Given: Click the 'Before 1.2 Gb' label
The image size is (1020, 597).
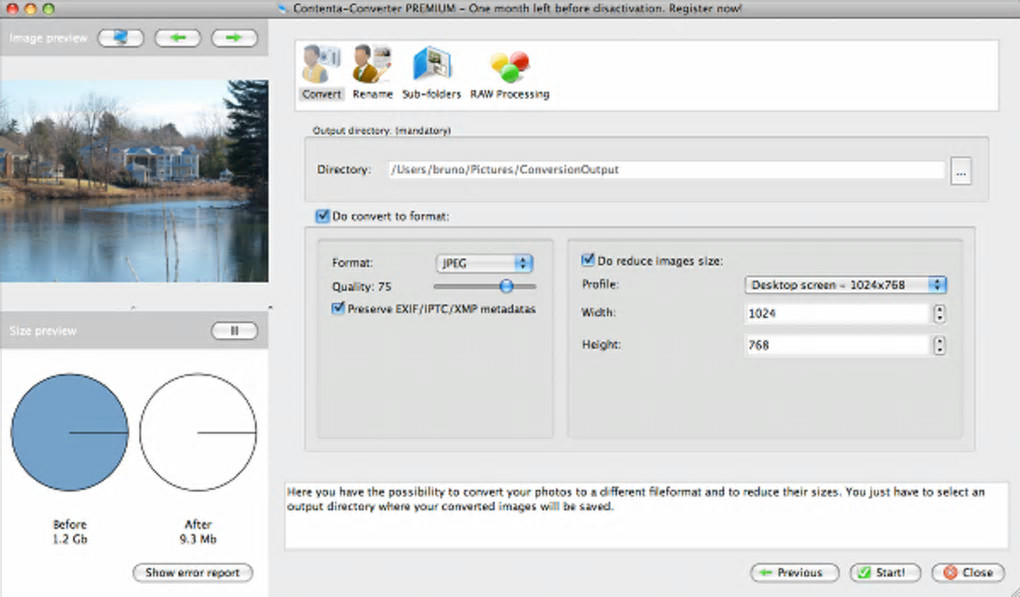Looking at the screenshot, I should pyautogui.click(x=70, y=531).
